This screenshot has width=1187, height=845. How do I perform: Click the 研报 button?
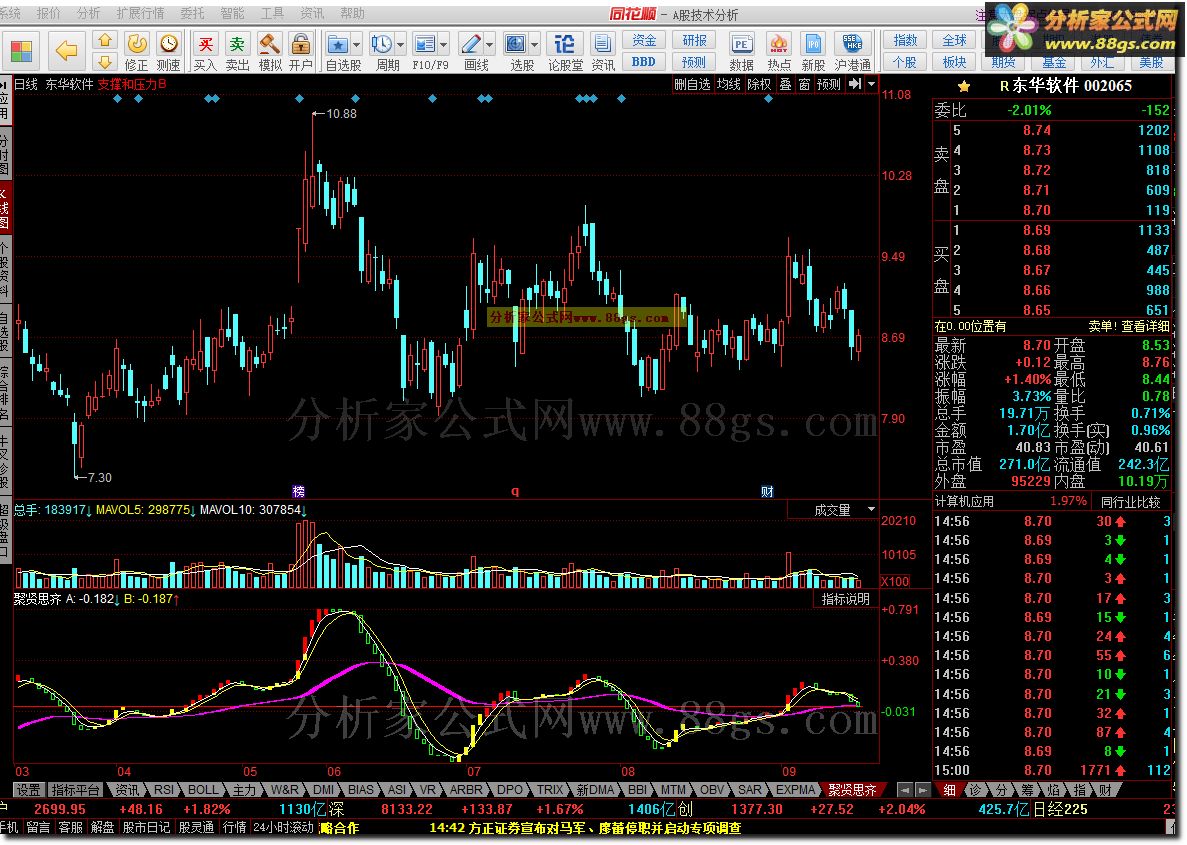pyautogui.click(x=694, y=41)
